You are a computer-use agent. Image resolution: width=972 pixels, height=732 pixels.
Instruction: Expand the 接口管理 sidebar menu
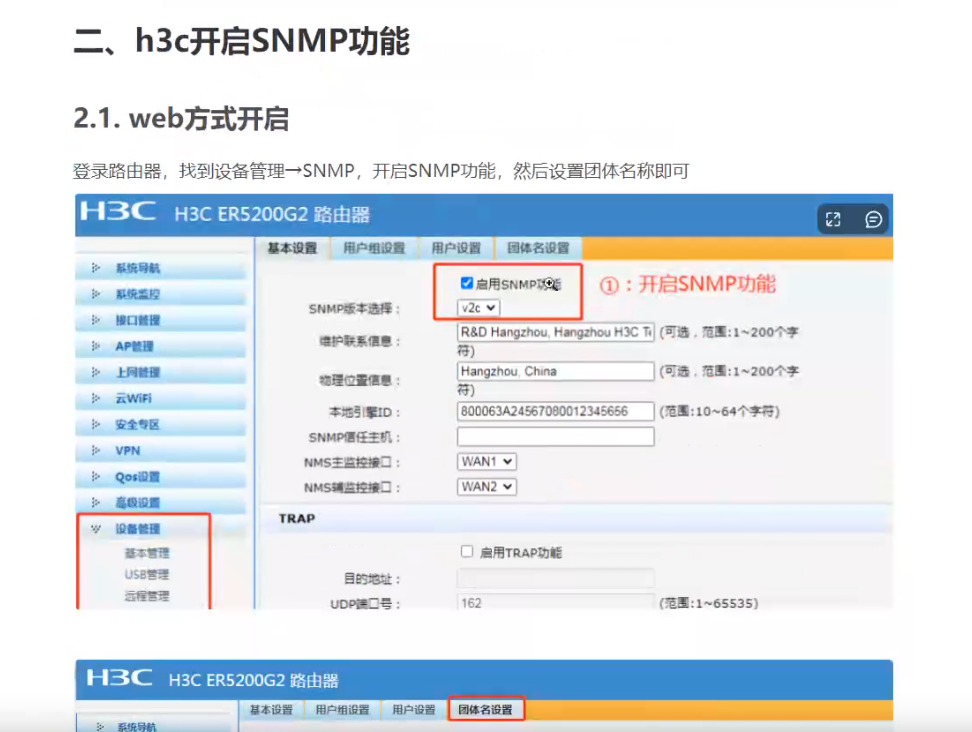pos(161,320)
